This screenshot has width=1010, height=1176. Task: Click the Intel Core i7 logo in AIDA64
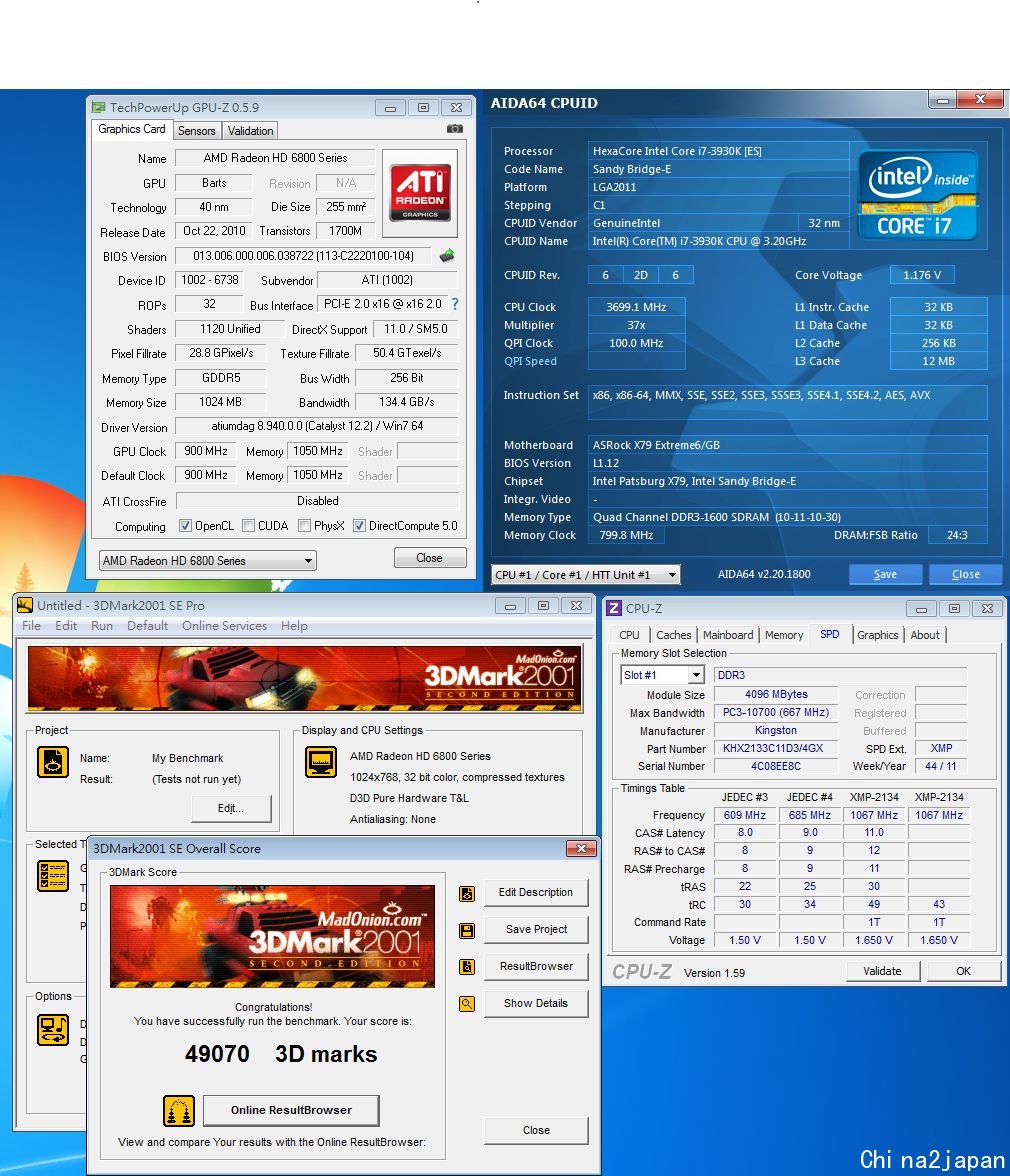918,195
